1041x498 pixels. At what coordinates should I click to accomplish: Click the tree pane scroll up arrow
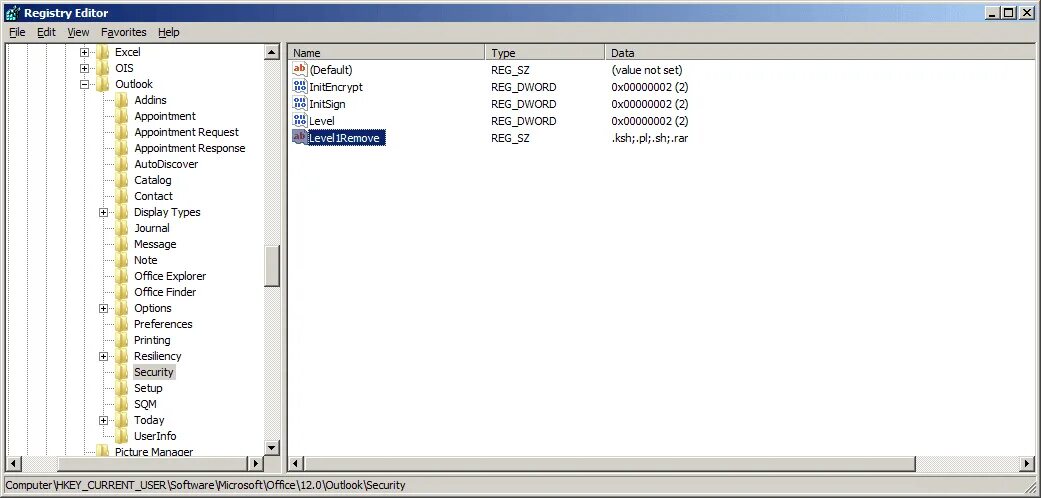272,52
